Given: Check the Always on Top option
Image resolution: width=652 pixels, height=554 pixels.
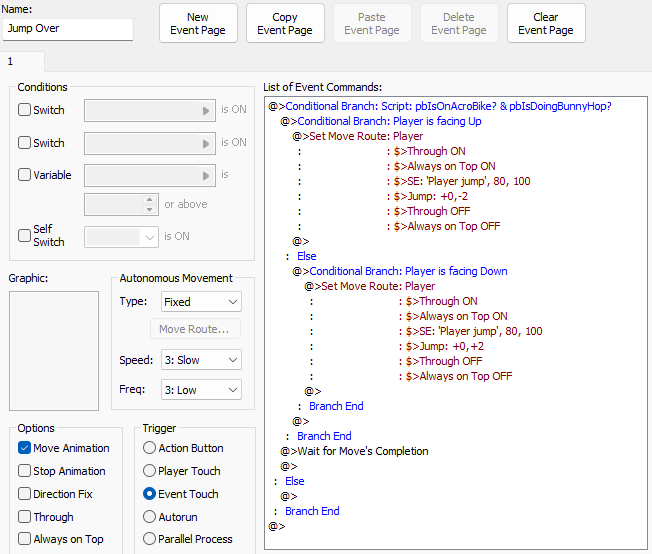Looking at the screenshot, I should [25, 539].
